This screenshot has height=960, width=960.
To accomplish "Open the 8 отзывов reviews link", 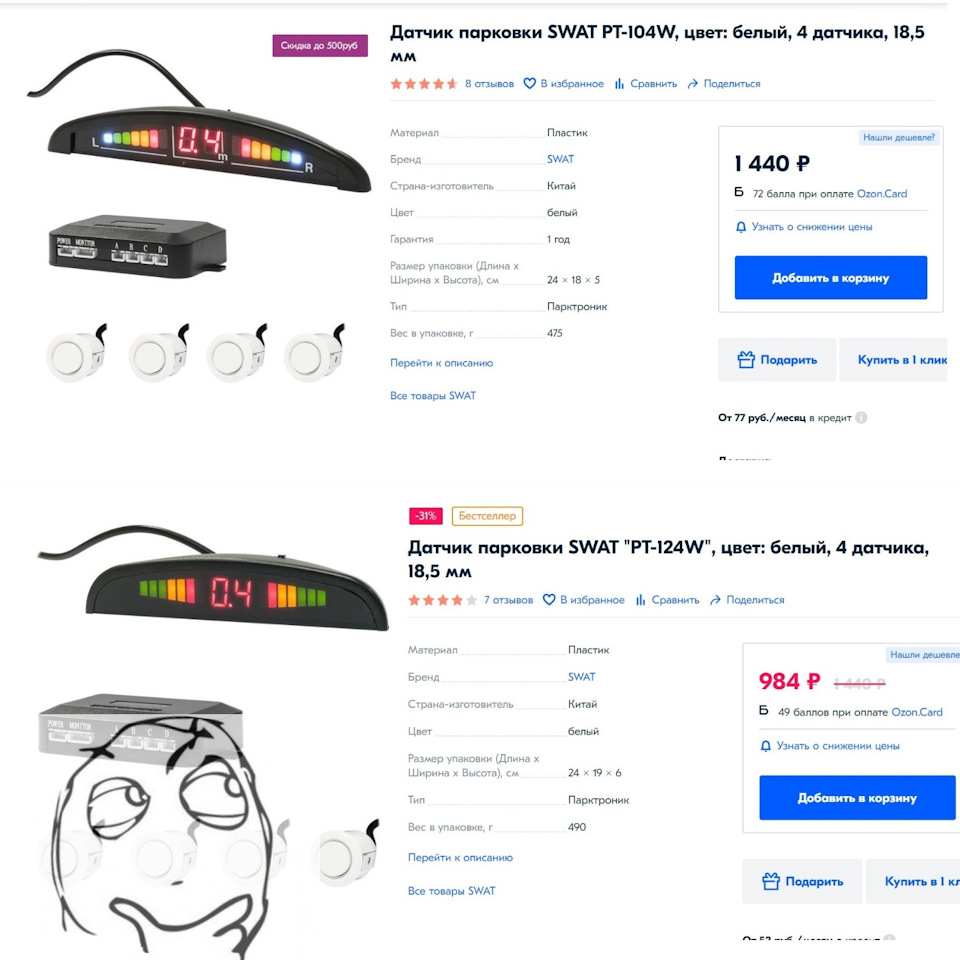I will tap(489, 84).
